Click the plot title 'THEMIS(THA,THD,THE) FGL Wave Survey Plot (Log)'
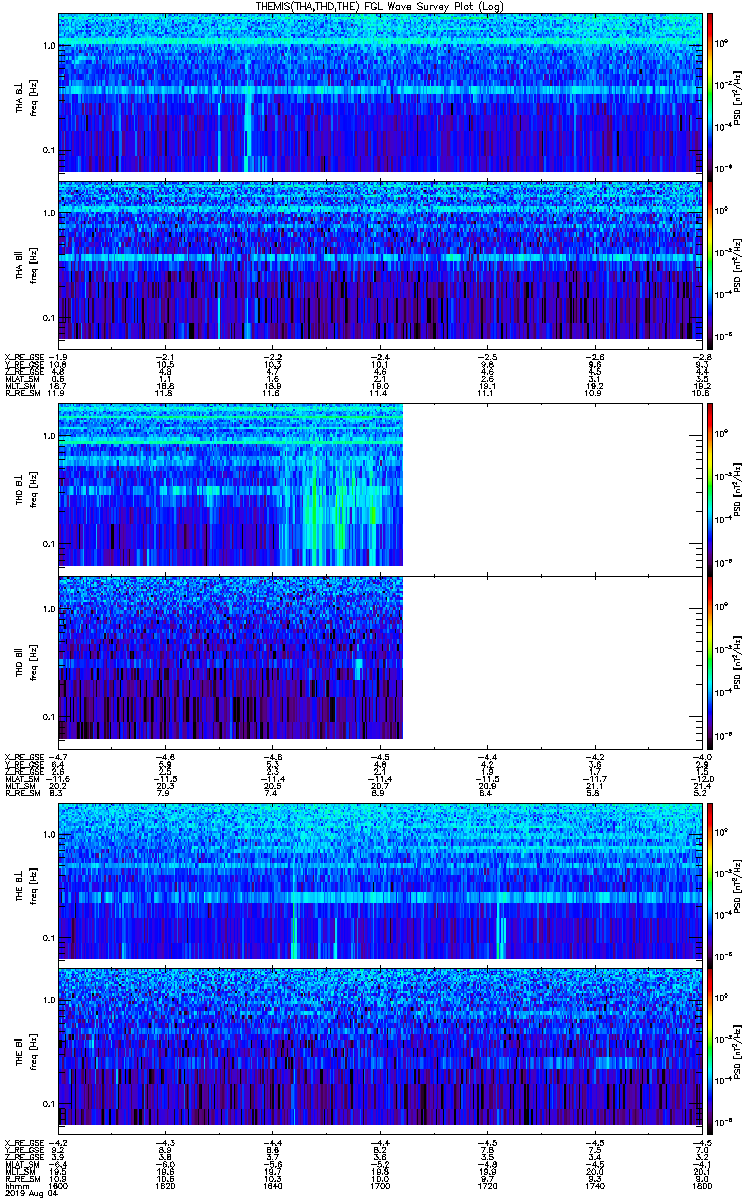 [x=381, y=6]
